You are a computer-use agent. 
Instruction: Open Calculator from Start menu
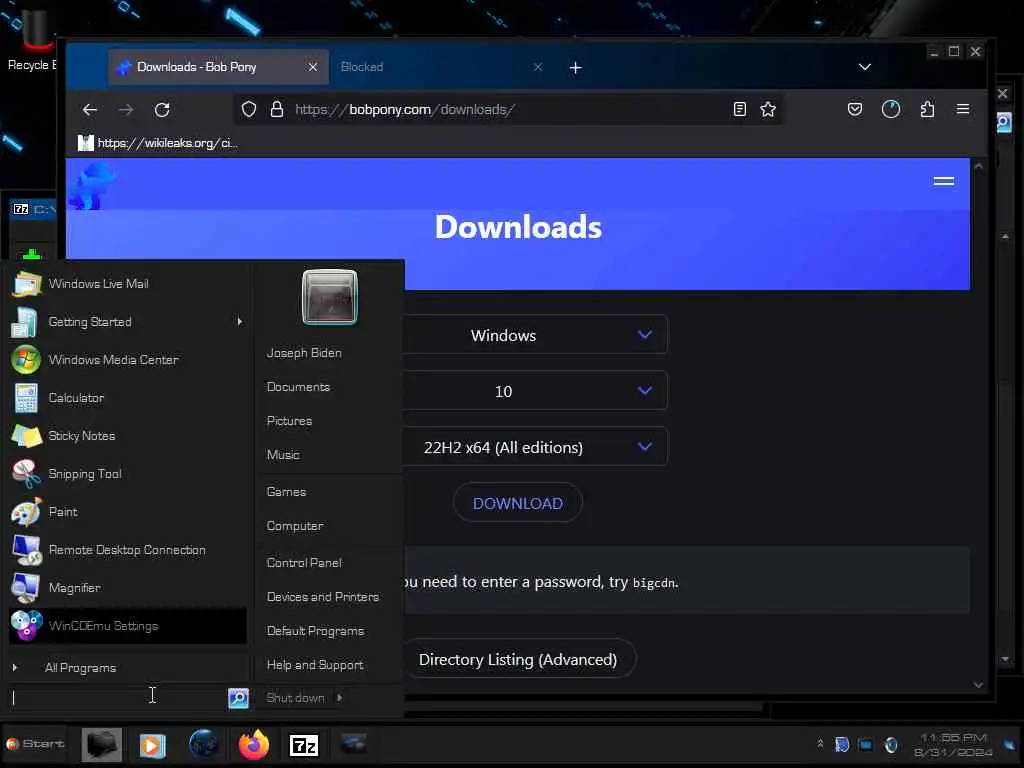click(x=128, y=397)
